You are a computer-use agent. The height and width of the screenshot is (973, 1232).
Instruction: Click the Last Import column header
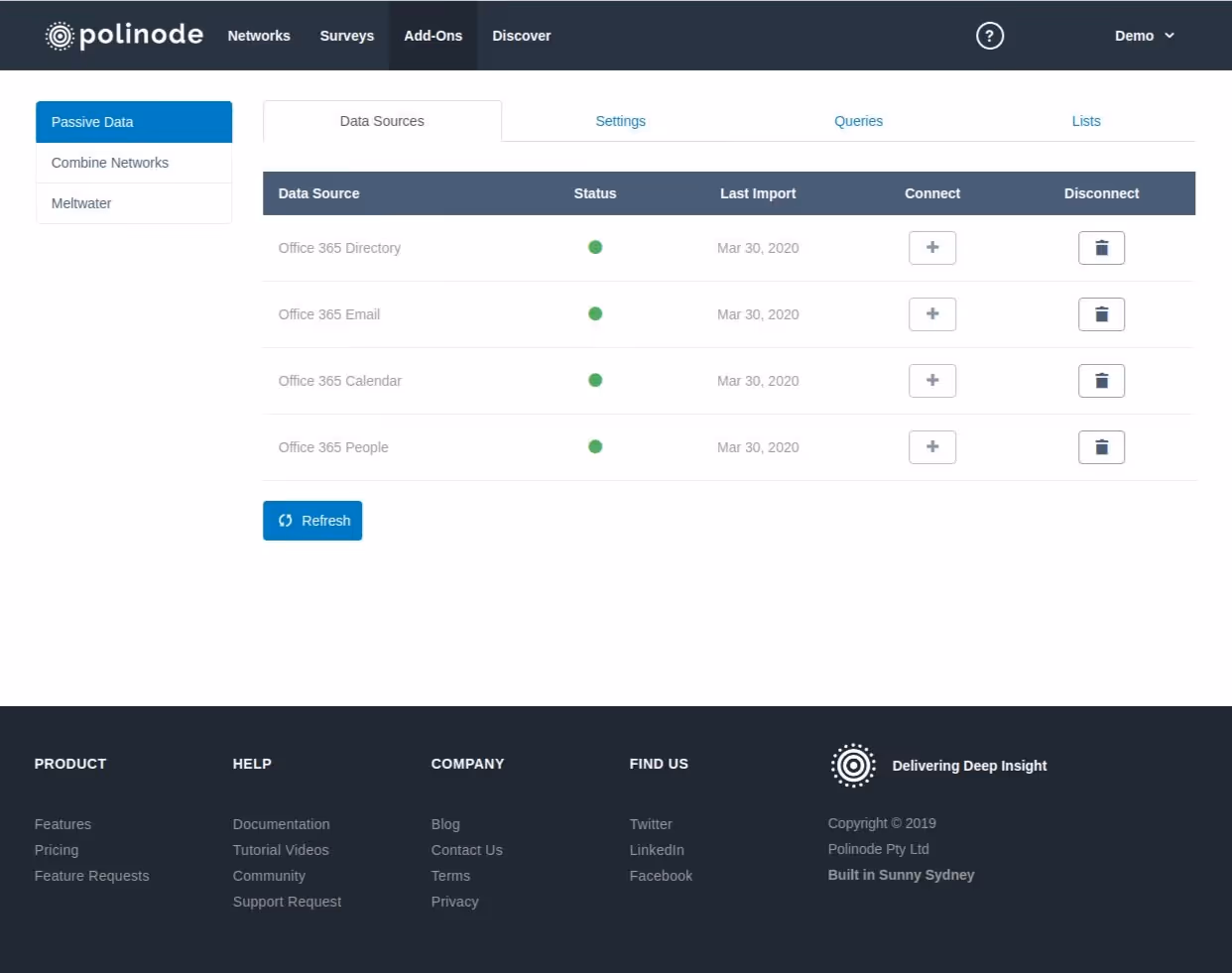758,193
